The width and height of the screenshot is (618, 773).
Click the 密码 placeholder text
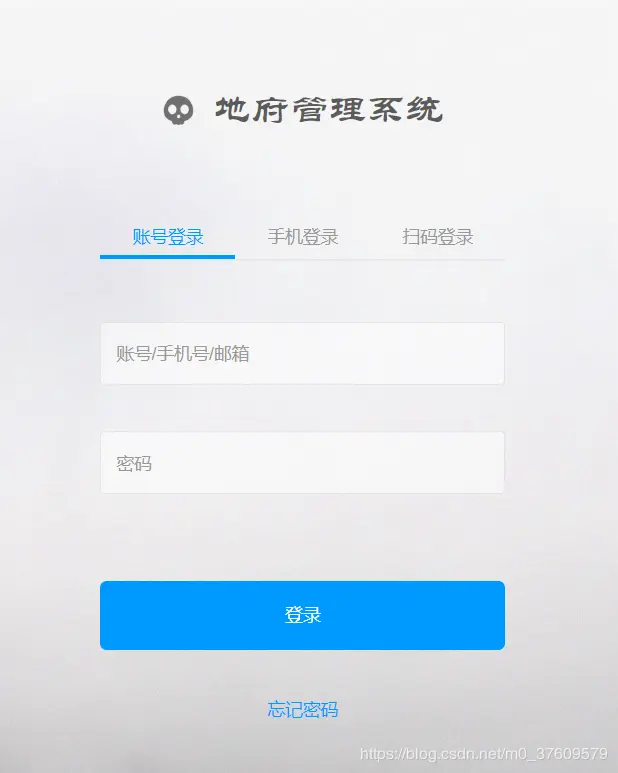(134, 463)
